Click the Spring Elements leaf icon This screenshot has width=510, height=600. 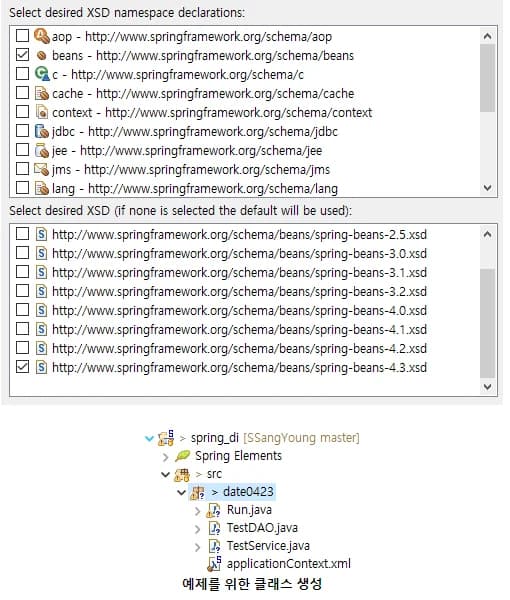182,456
